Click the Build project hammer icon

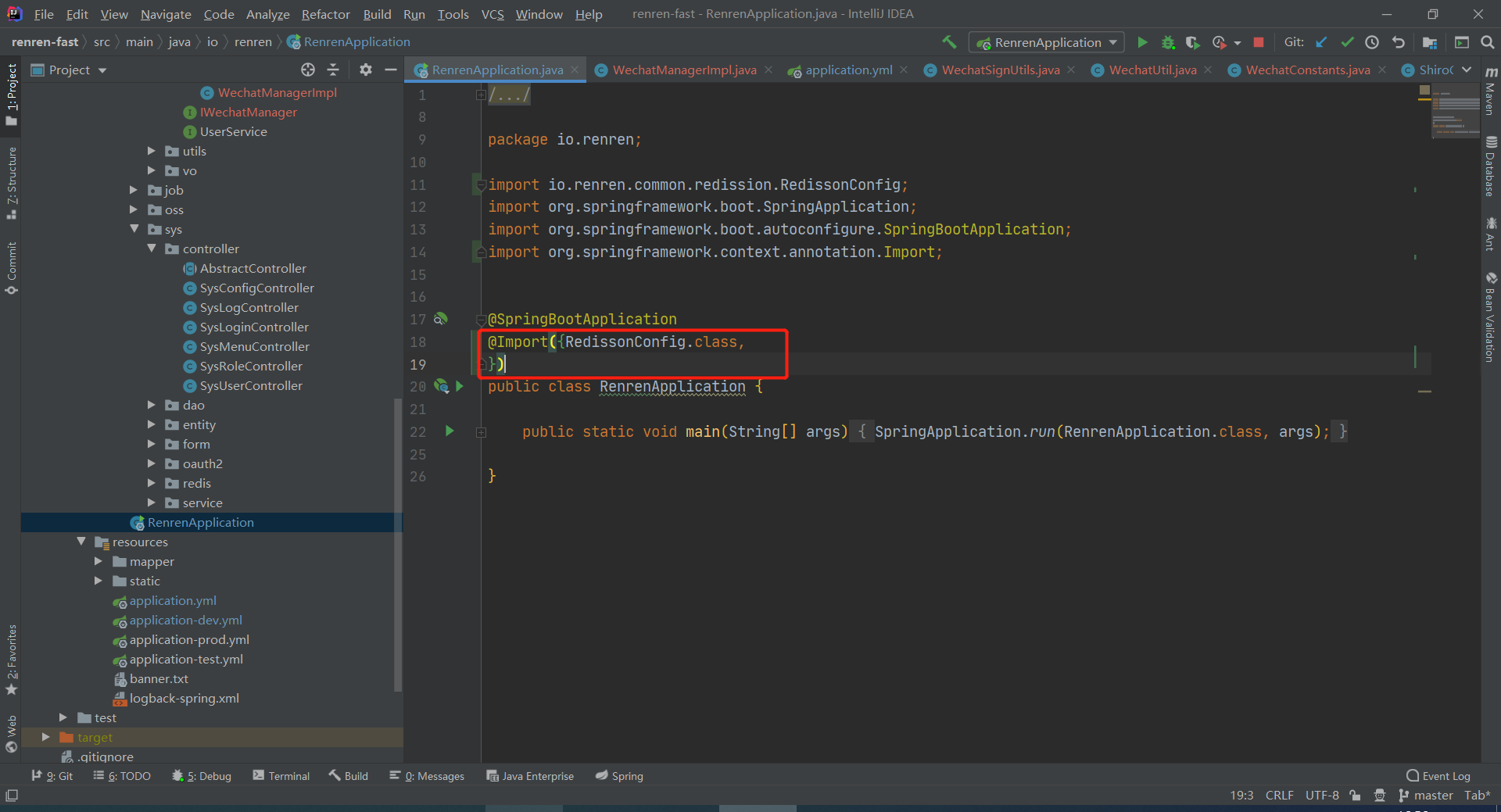(949, 42)
